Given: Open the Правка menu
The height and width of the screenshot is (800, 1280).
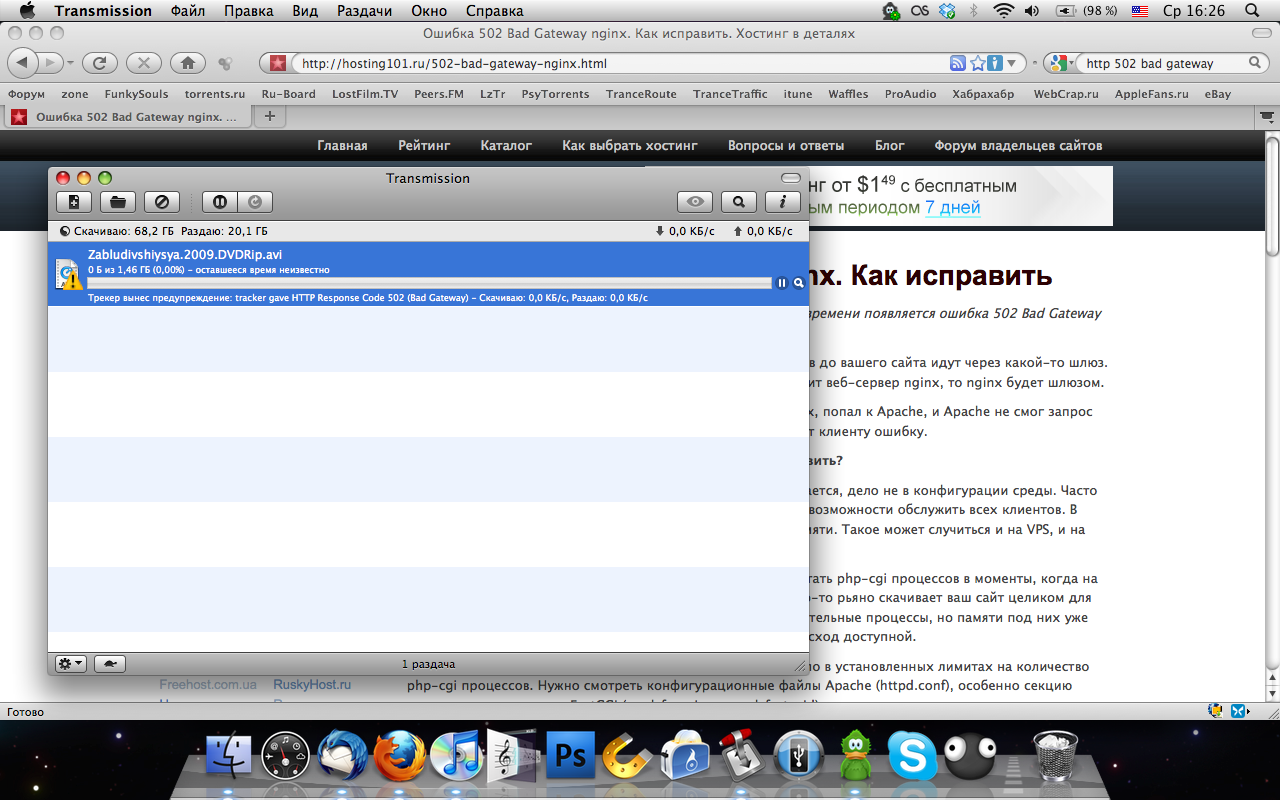Looking at the screenshot, I should tap(249, 11).
